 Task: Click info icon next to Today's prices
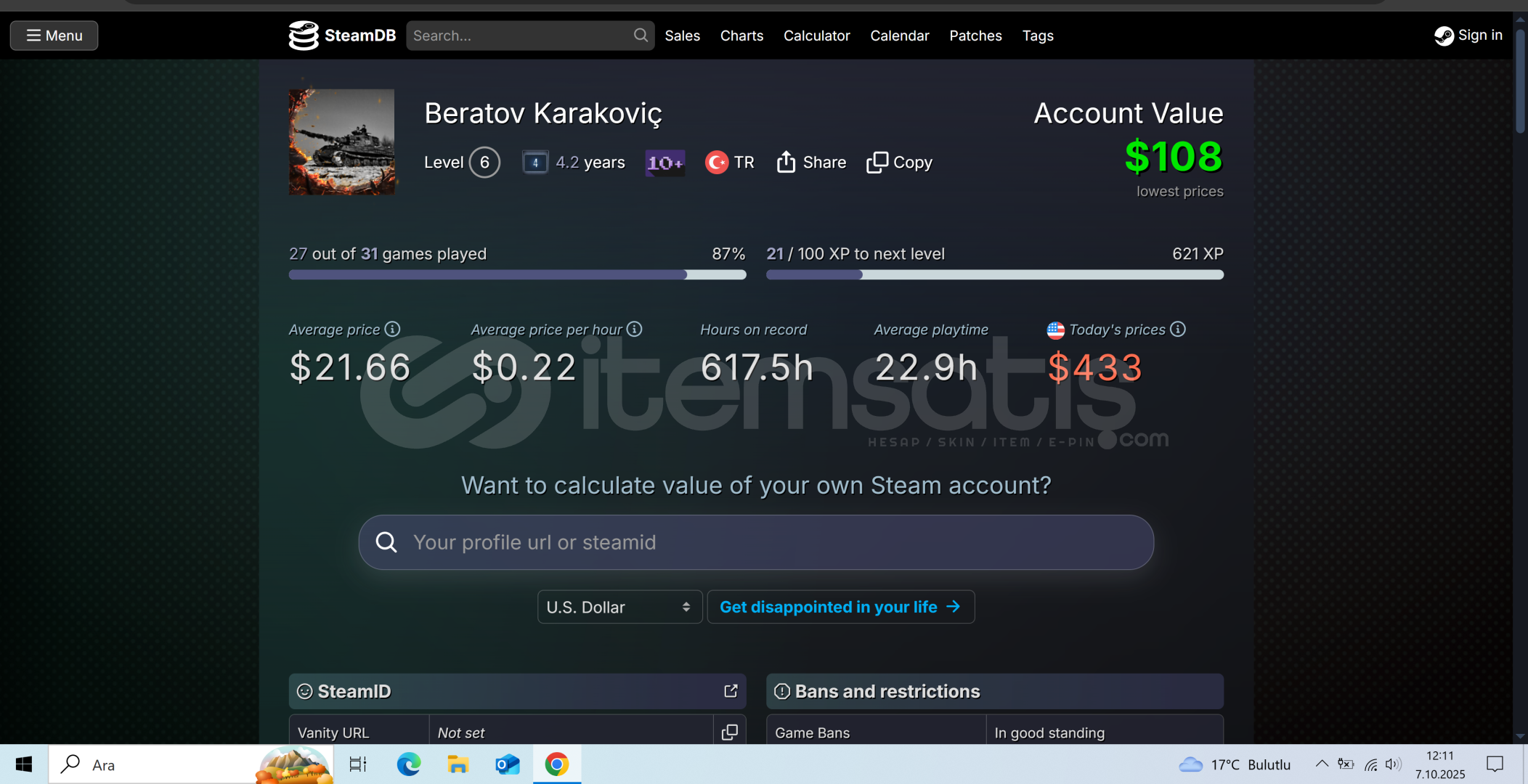point(1178,329)
